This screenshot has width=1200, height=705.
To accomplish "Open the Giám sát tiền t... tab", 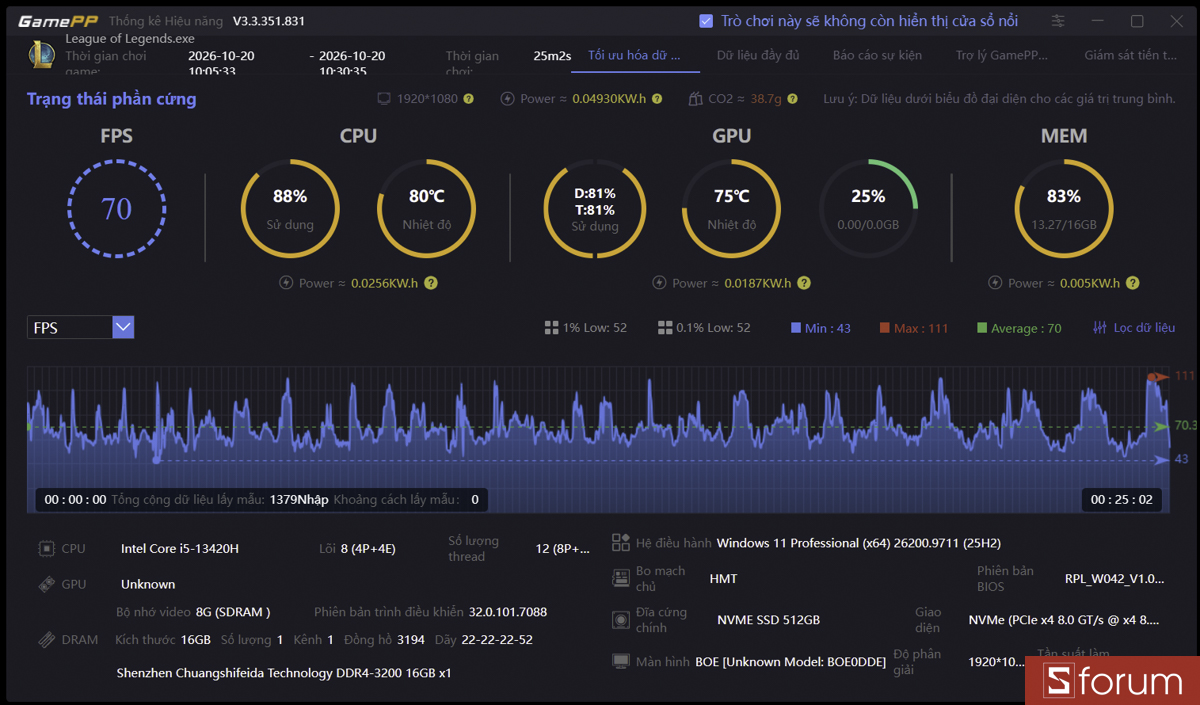I will point(1131,55).
